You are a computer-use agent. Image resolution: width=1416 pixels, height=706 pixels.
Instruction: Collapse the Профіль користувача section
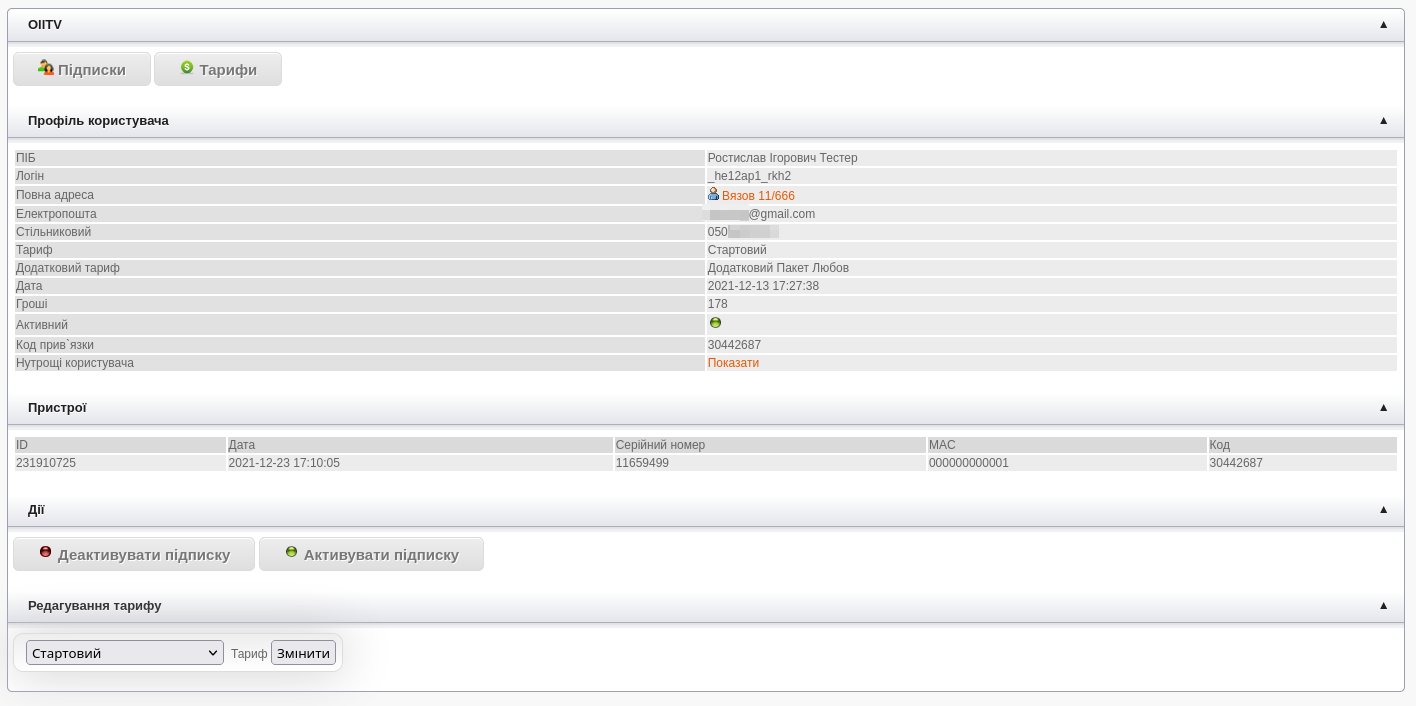pyautogui.click(x=1383, y=121)
